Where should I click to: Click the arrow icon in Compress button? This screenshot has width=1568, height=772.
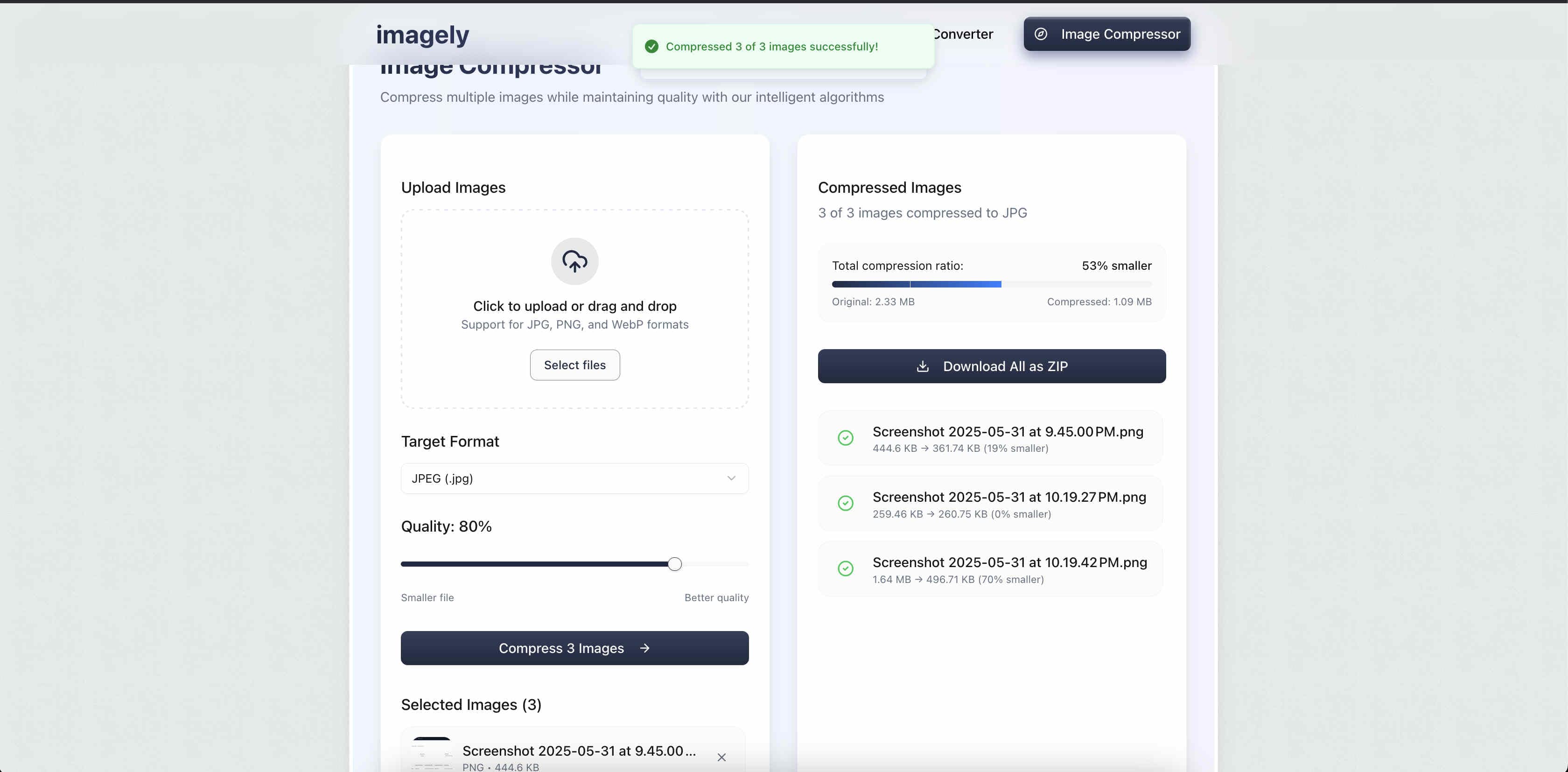click(644, 648)
